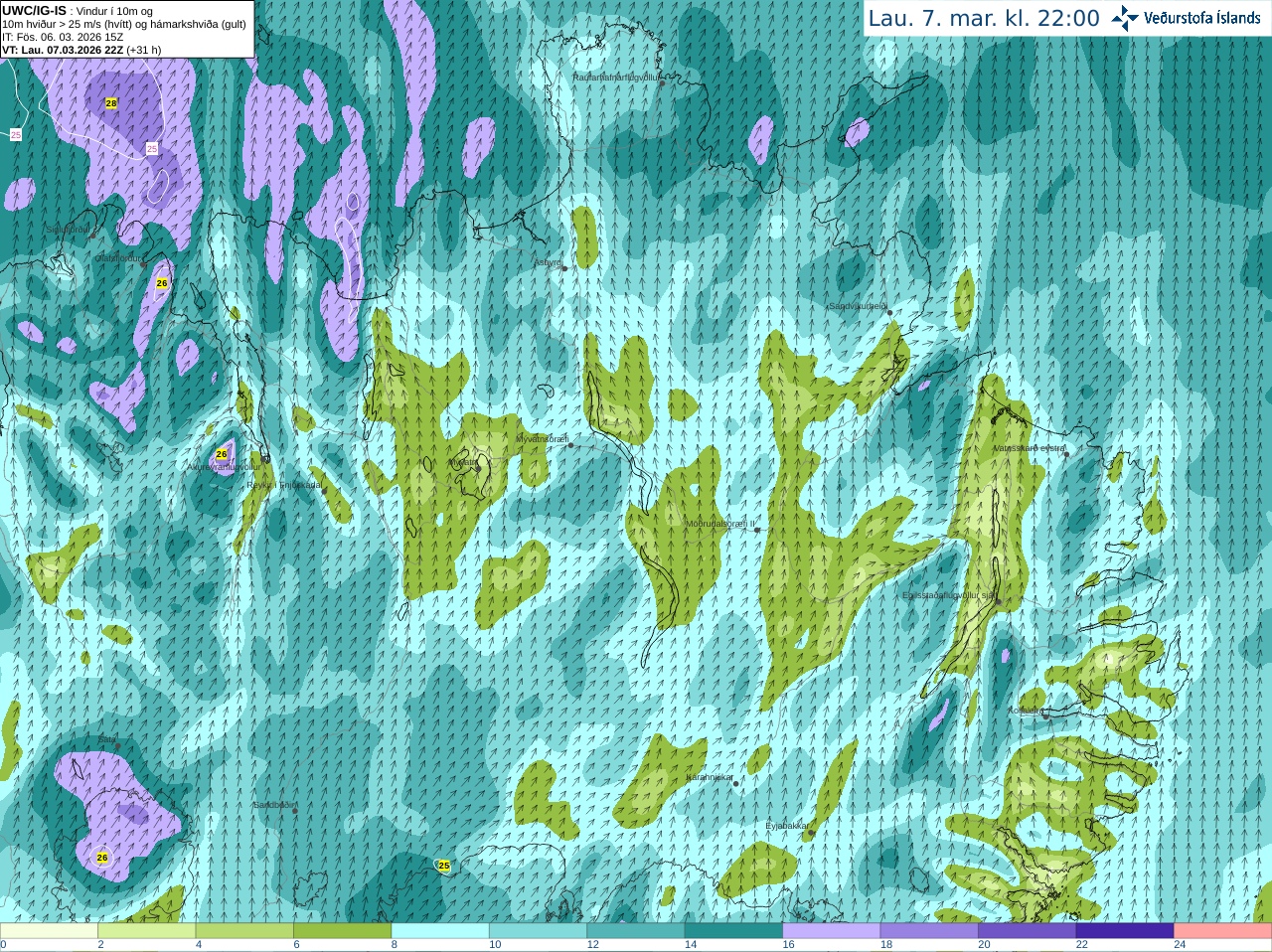The width and height of the screenshot is (1272, 952).
Task: Click the yellow 26 marker above Akureyrarflugvöllur
Action: tap(221, 454)
